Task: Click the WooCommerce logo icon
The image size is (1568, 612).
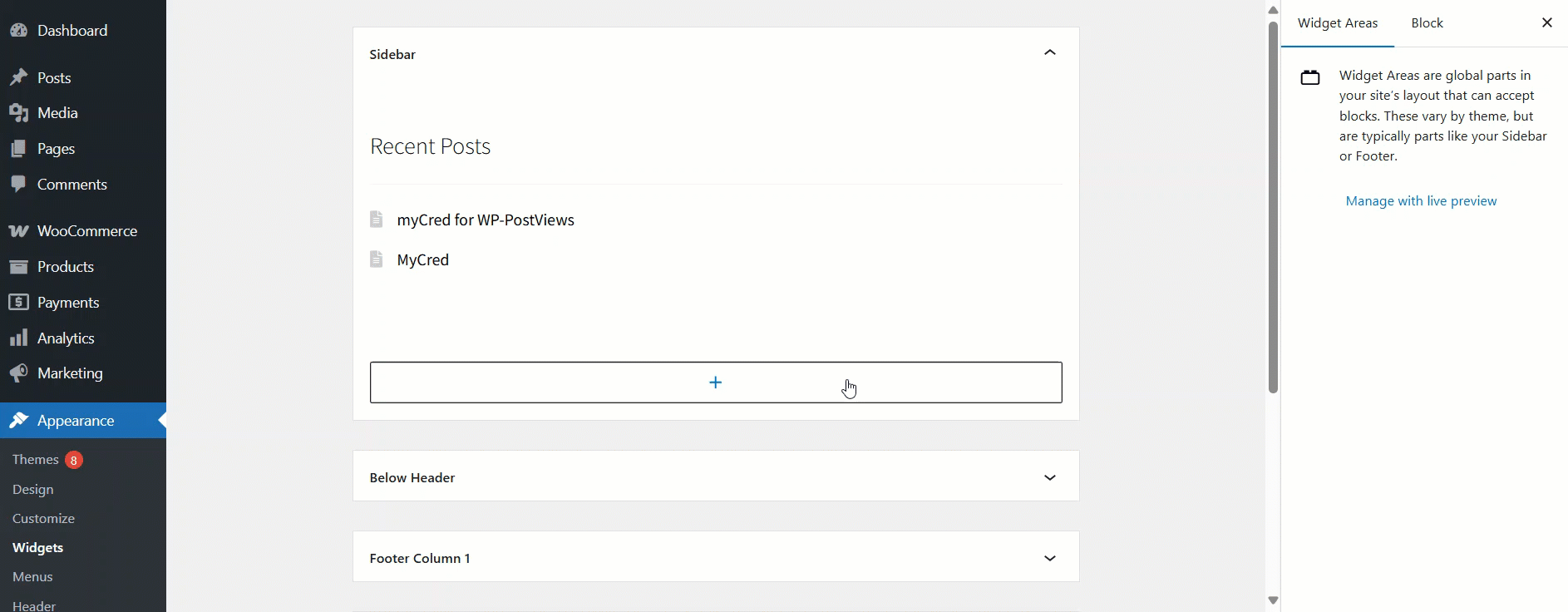Action: [18, 231]
